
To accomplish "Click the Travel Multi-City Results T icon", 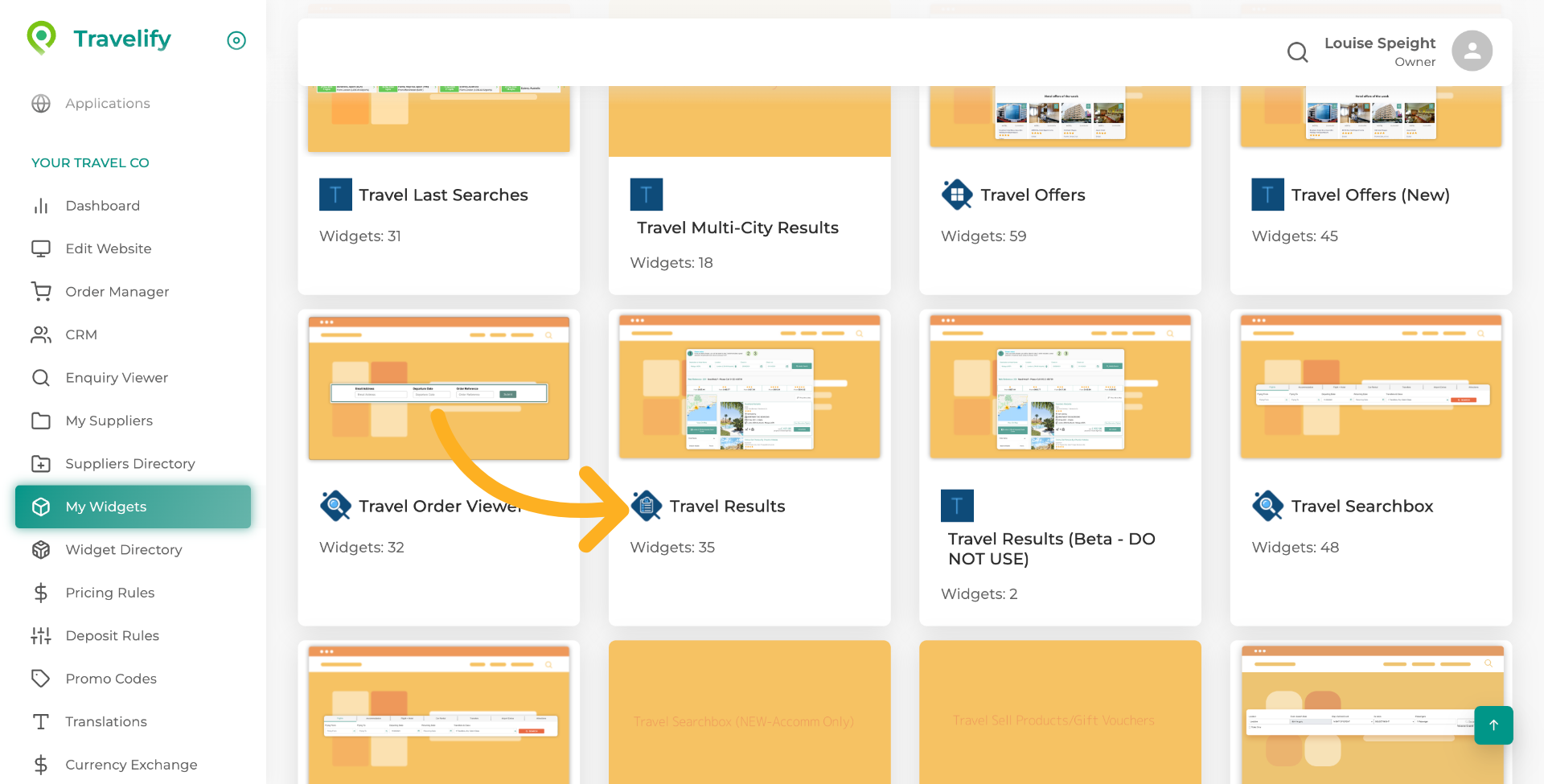I will coord(647,195).
